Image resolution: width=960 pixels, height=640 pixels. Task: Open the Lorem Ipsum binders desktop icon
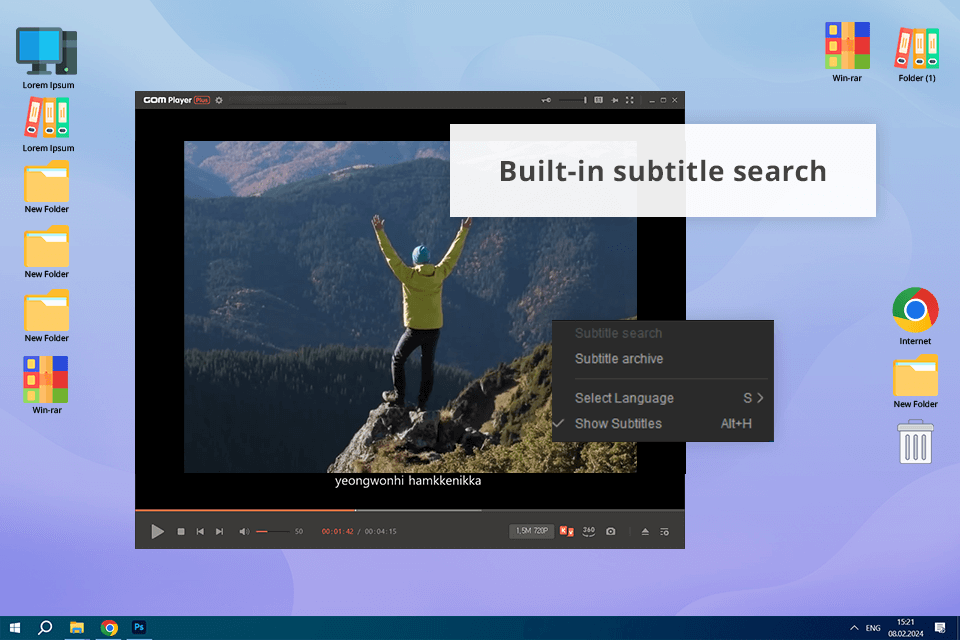48,125
